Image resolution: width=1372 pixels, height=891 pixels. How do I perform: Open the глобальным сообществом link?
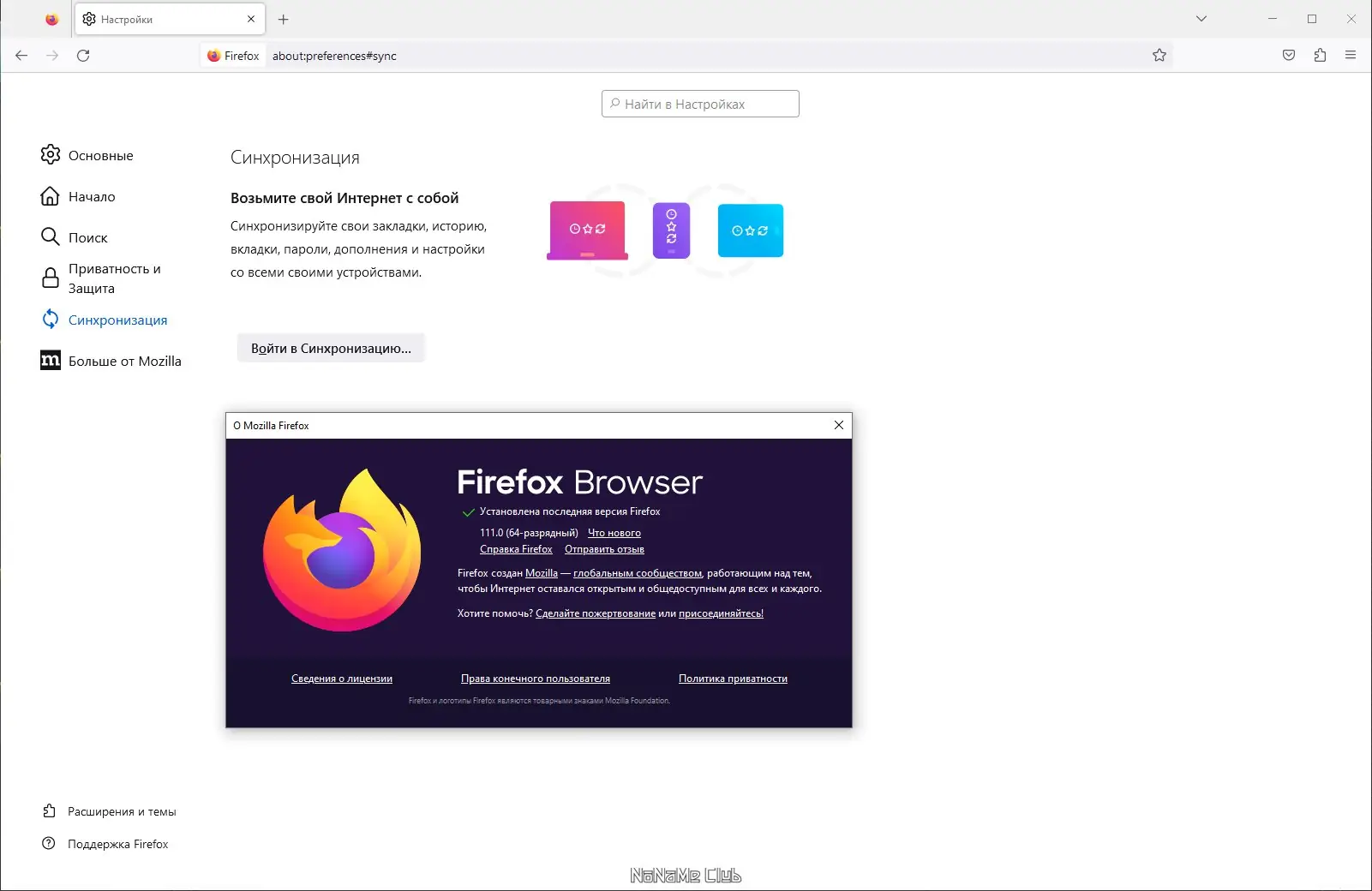pos(638,573)
